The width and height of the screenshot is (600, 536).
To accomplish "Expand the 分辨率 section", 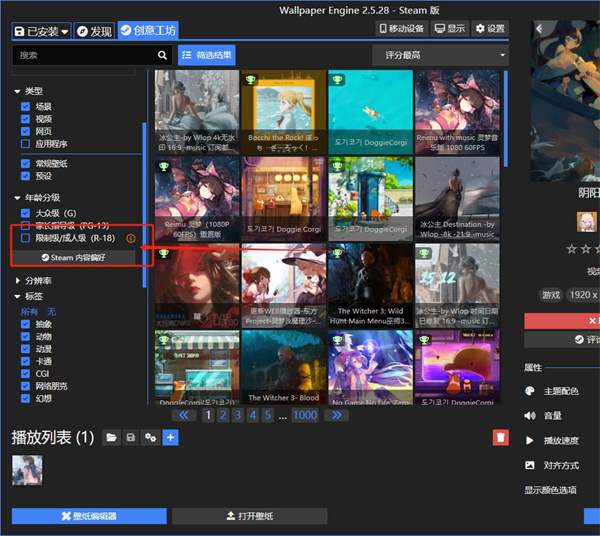I will point(17,281).
